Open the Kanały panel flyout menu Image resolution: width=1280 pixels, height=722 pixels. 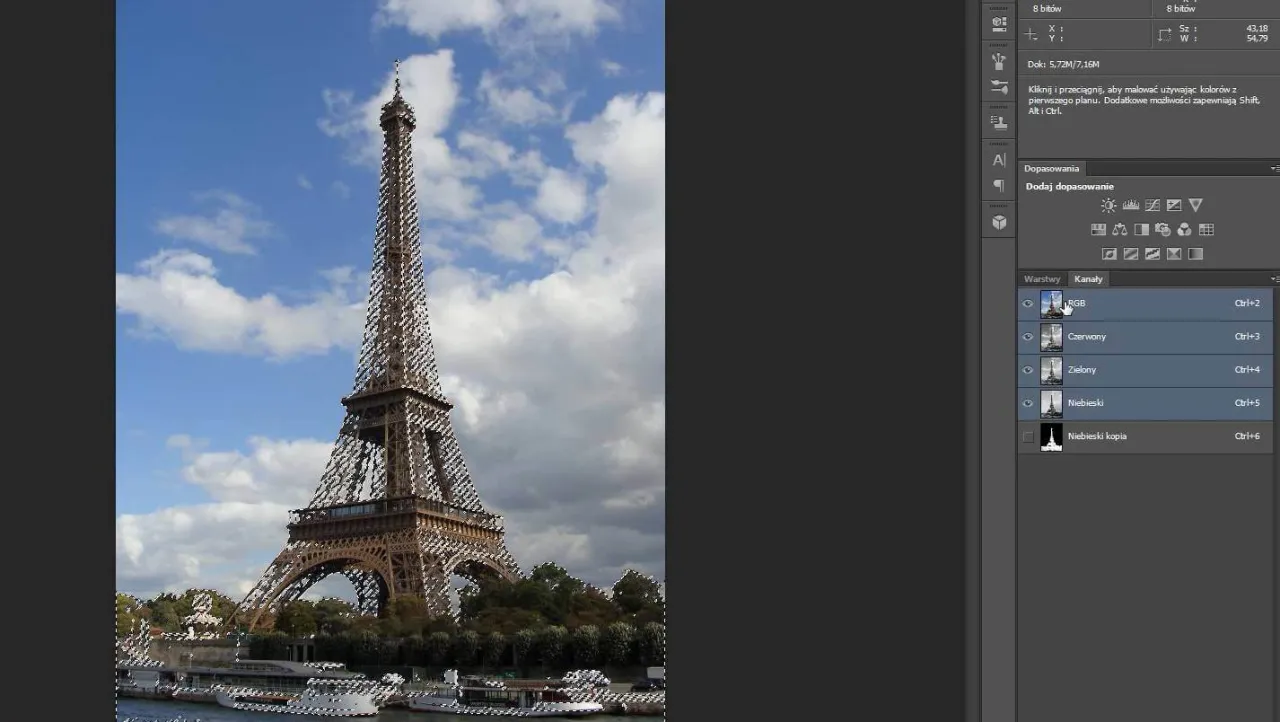tap(1273, 279)
